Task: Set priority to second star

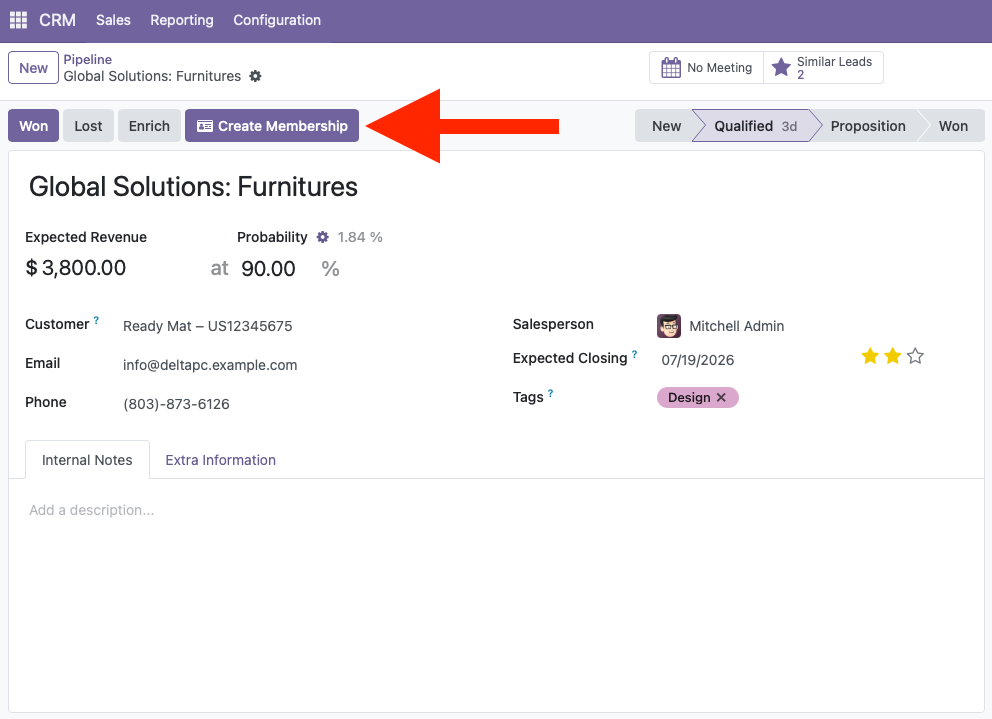Action: pos(893,356)
